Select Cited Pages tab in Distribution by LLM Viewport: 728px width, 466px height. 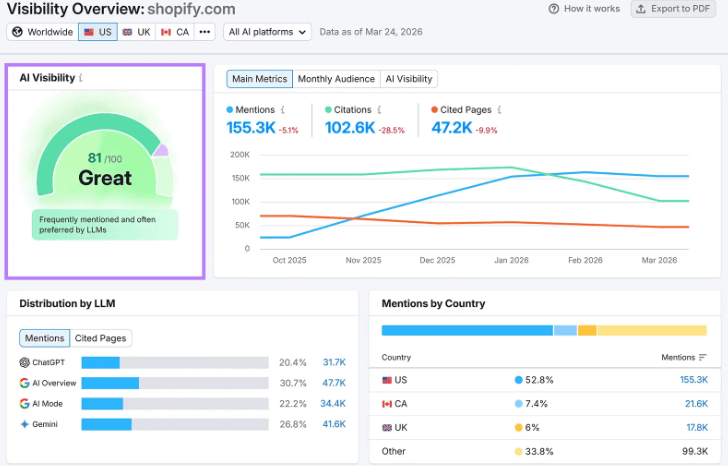100,338
